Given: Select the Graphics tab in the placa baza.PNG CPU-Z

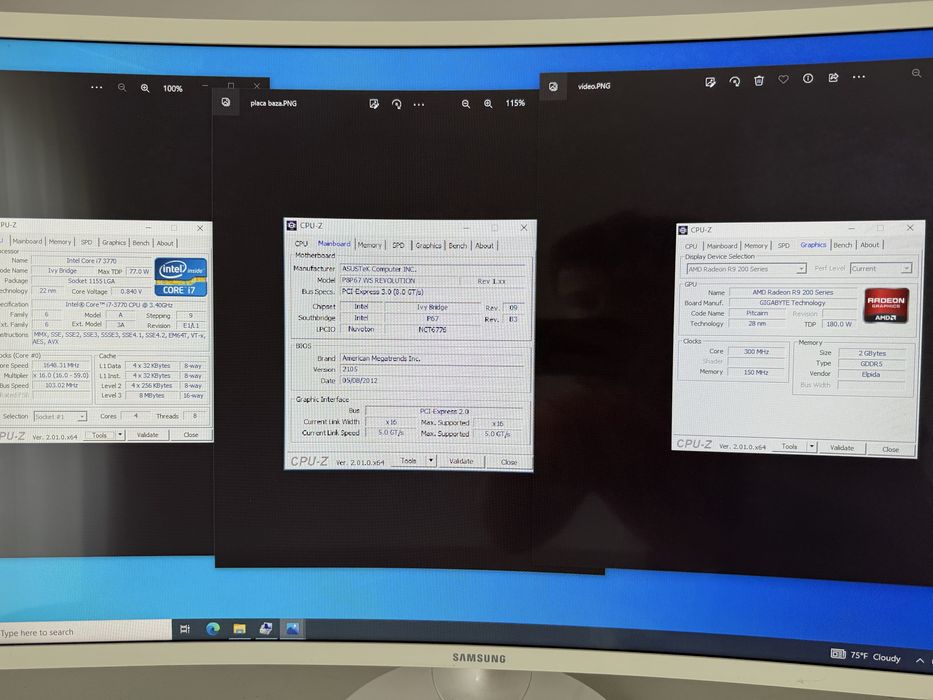Looking at the screenshot, I should (428, 245).
